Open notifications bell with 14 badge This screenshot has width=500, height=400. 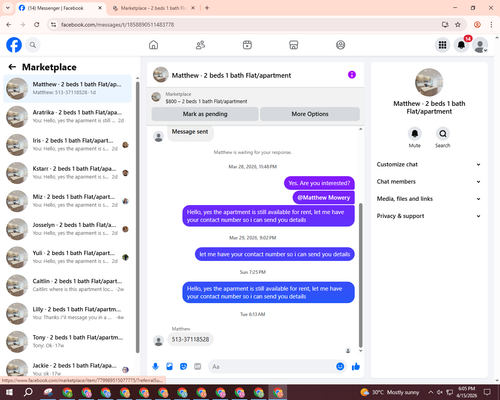[x=461, y=45]
